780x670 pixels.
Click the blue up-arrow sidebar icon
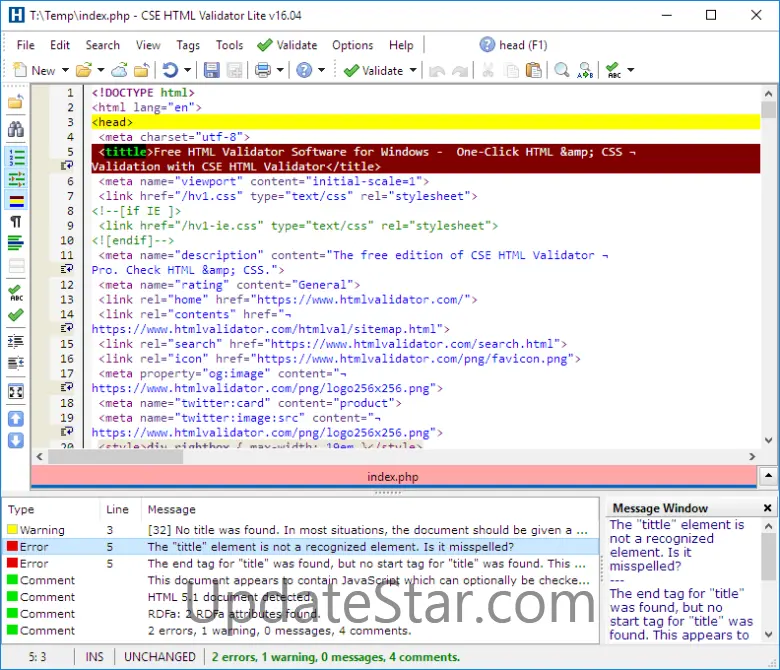coord(16,419)
